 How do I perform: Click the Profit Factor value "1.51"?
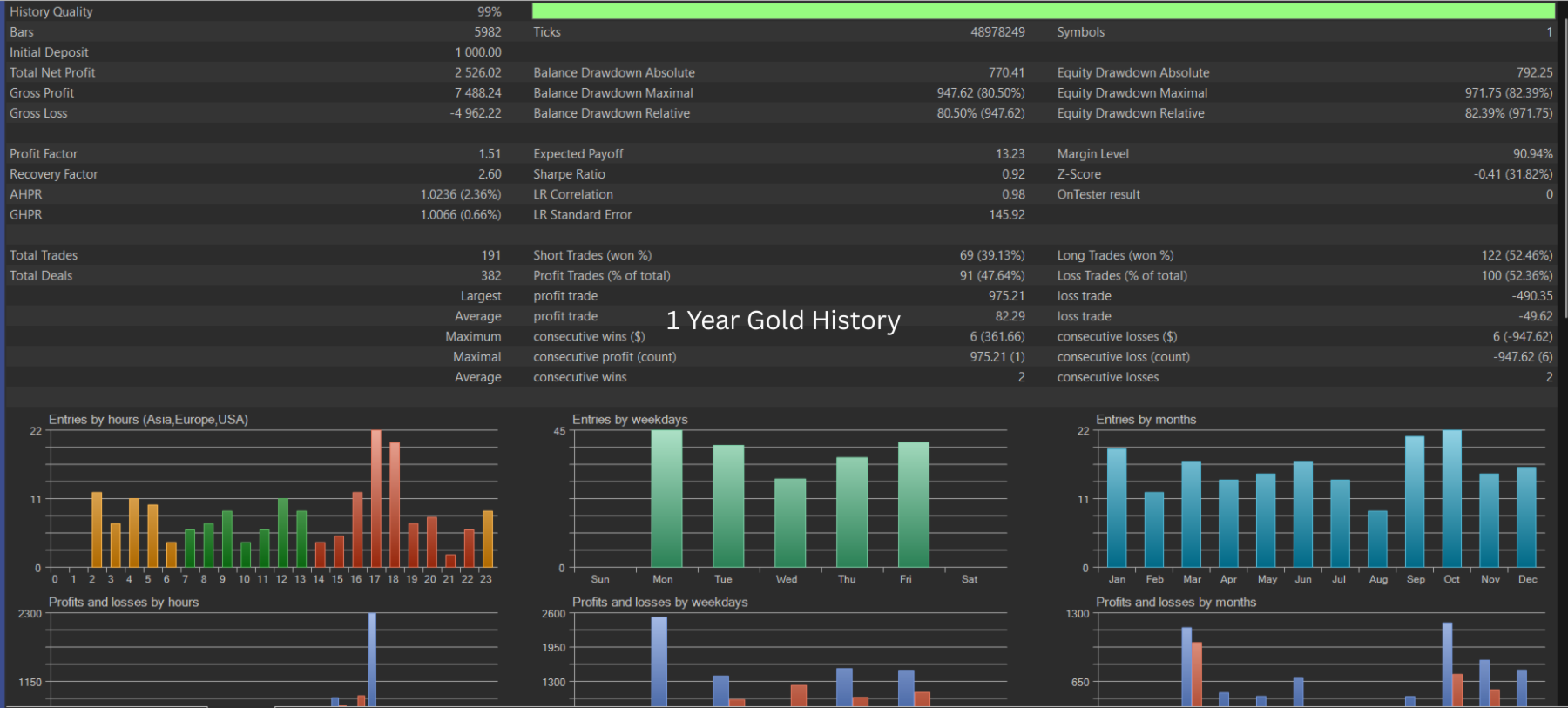(x=490, y=154)
